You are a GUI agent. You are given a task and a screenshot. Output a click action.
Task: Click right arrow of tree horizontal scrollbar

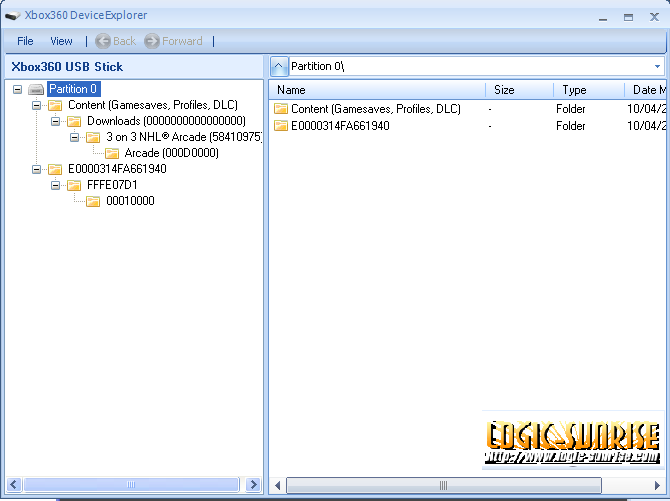click(254, 484)
